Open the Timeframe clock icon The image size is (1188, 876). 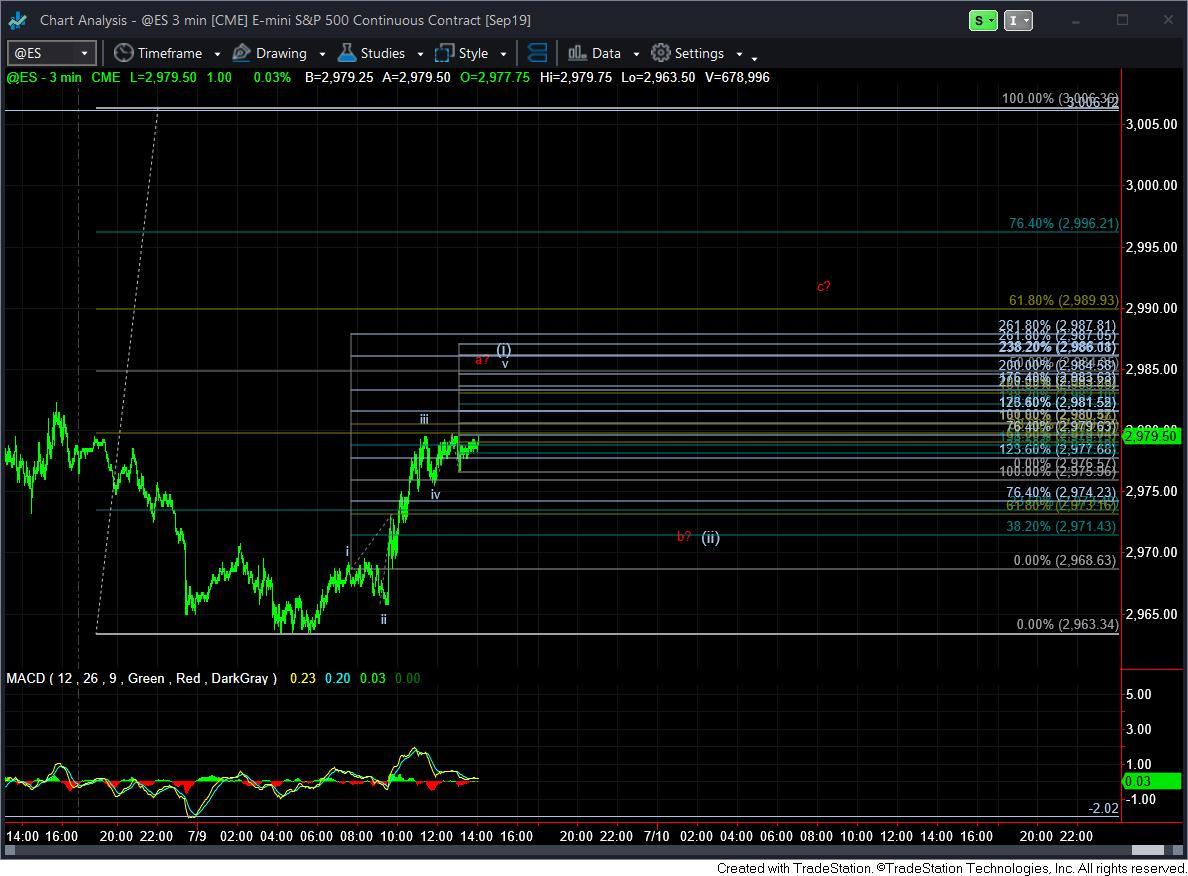(x=123, y=53)
